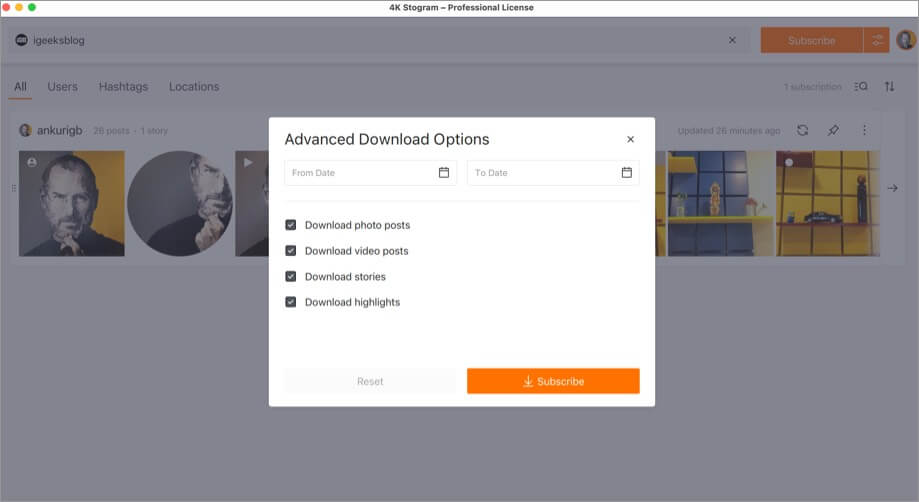The image size is (919, 502).
Task: Click the From Date input field
Action: click(x=370, y=173)
